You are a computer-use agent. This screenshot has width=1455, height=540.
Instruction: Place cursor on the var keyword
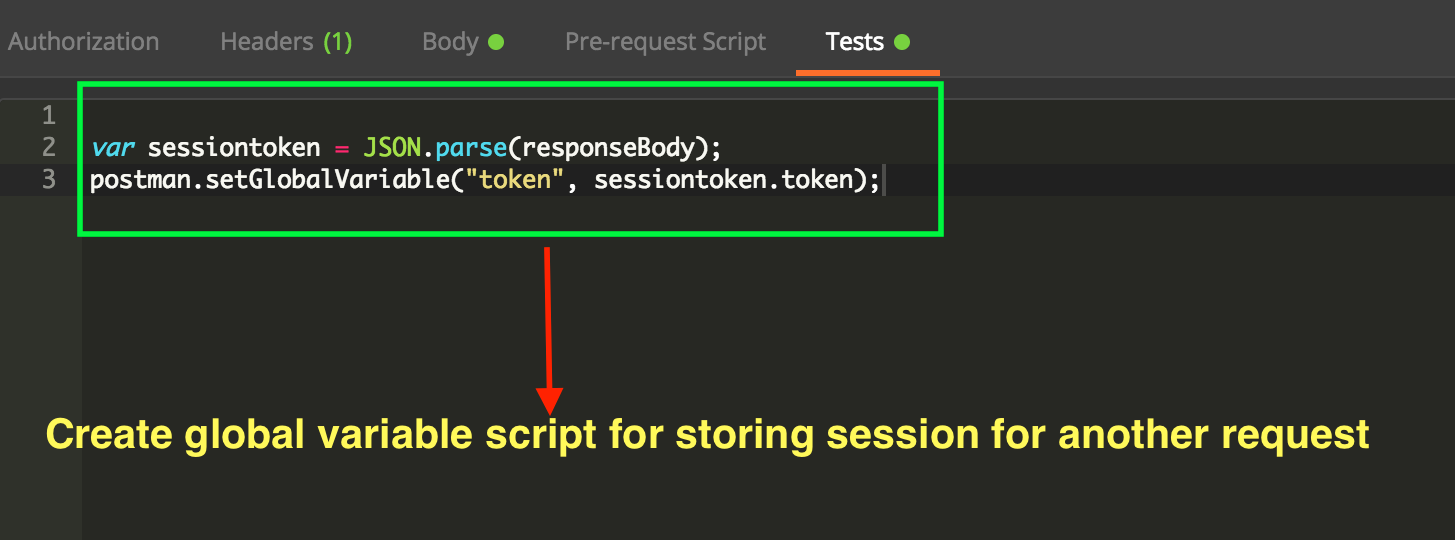tap(113, 148)
